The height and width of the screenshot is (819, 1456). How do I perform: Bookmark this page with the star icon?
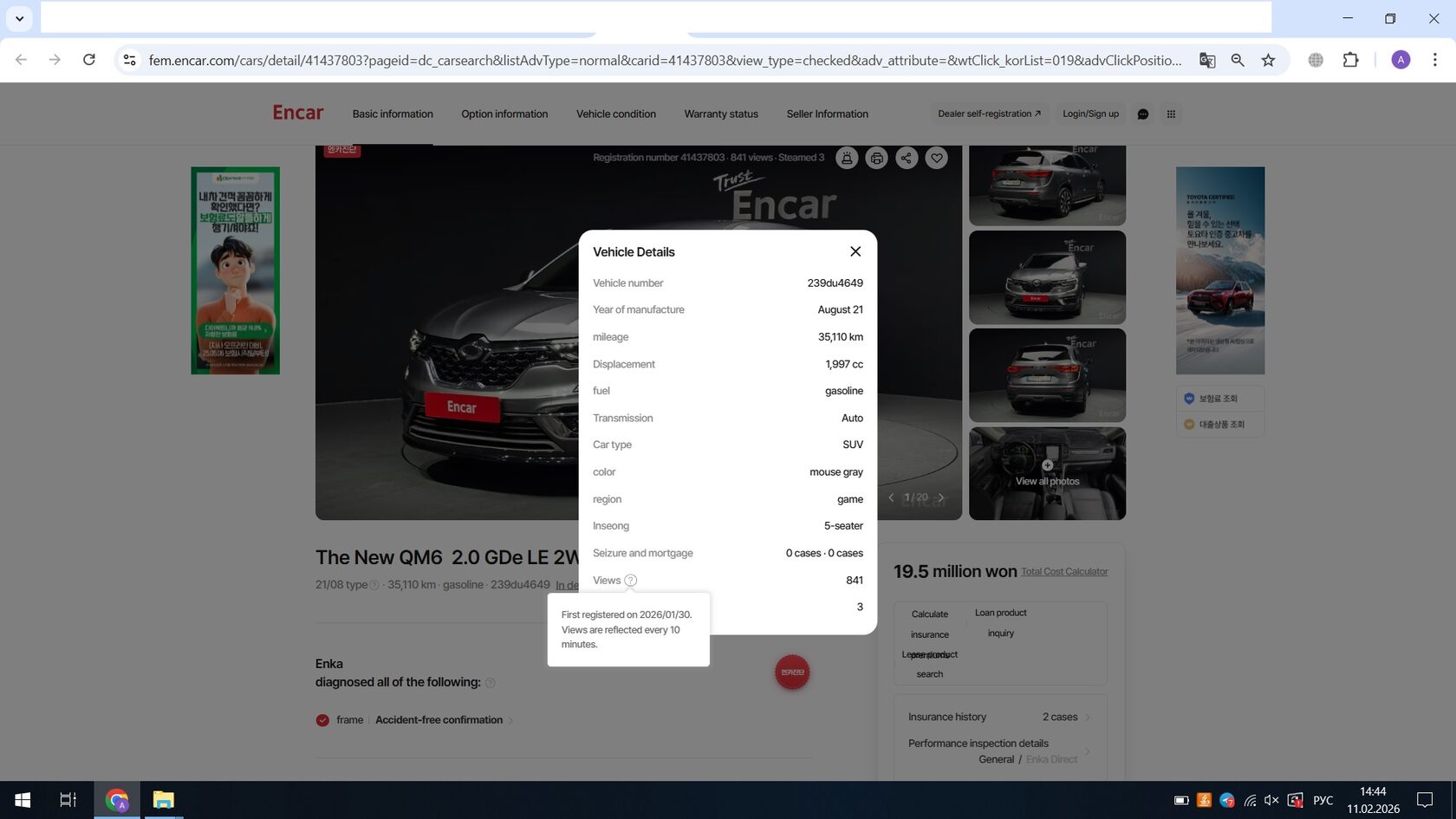pos(1268,60)
